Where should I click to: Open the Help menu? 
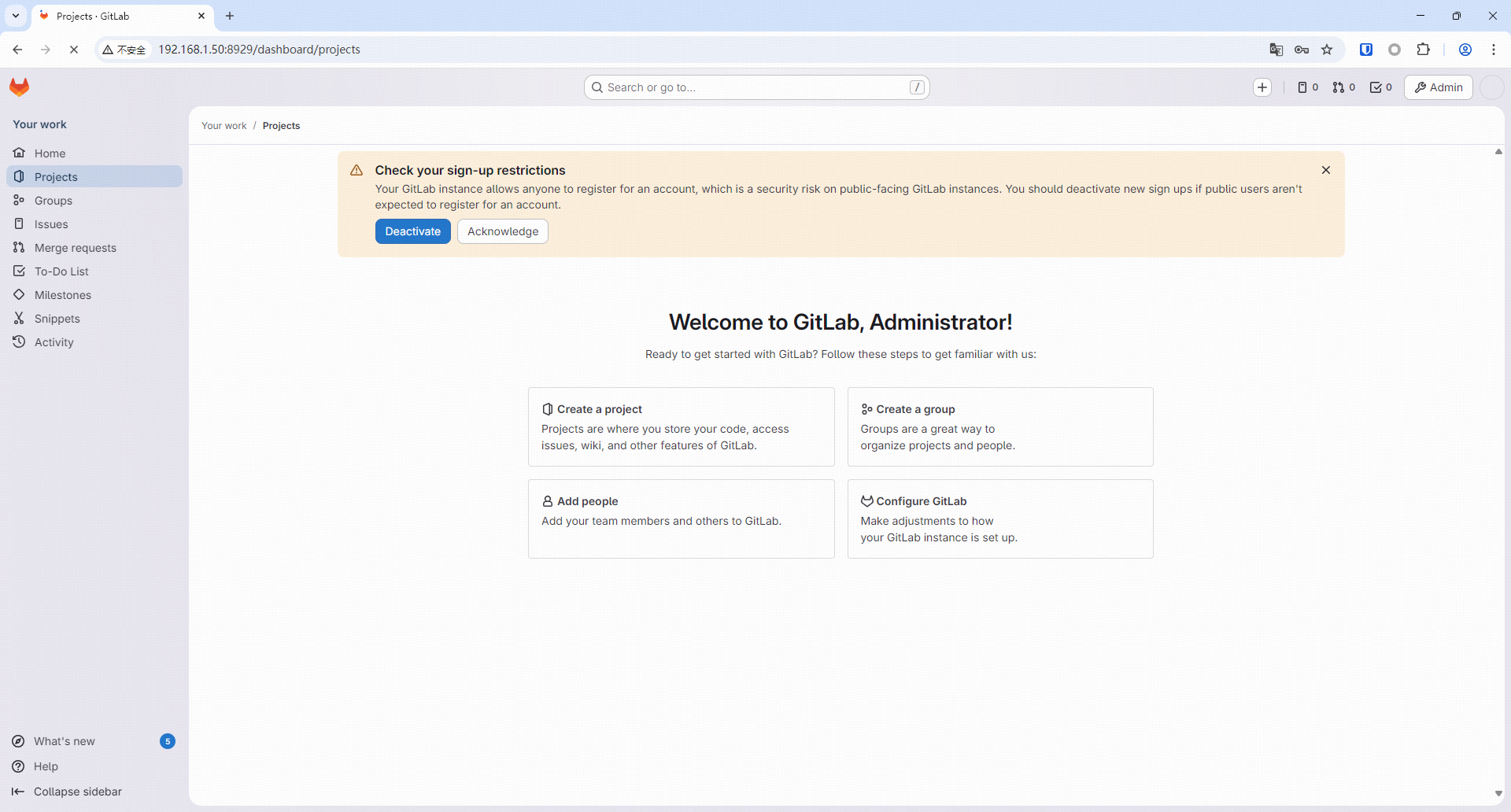(x=94, y=766)
